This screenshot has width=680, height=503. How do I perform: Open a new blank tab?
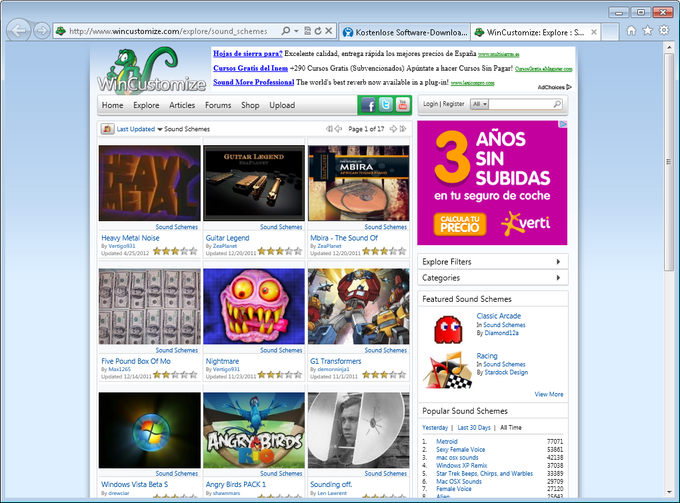coord(610,32)
